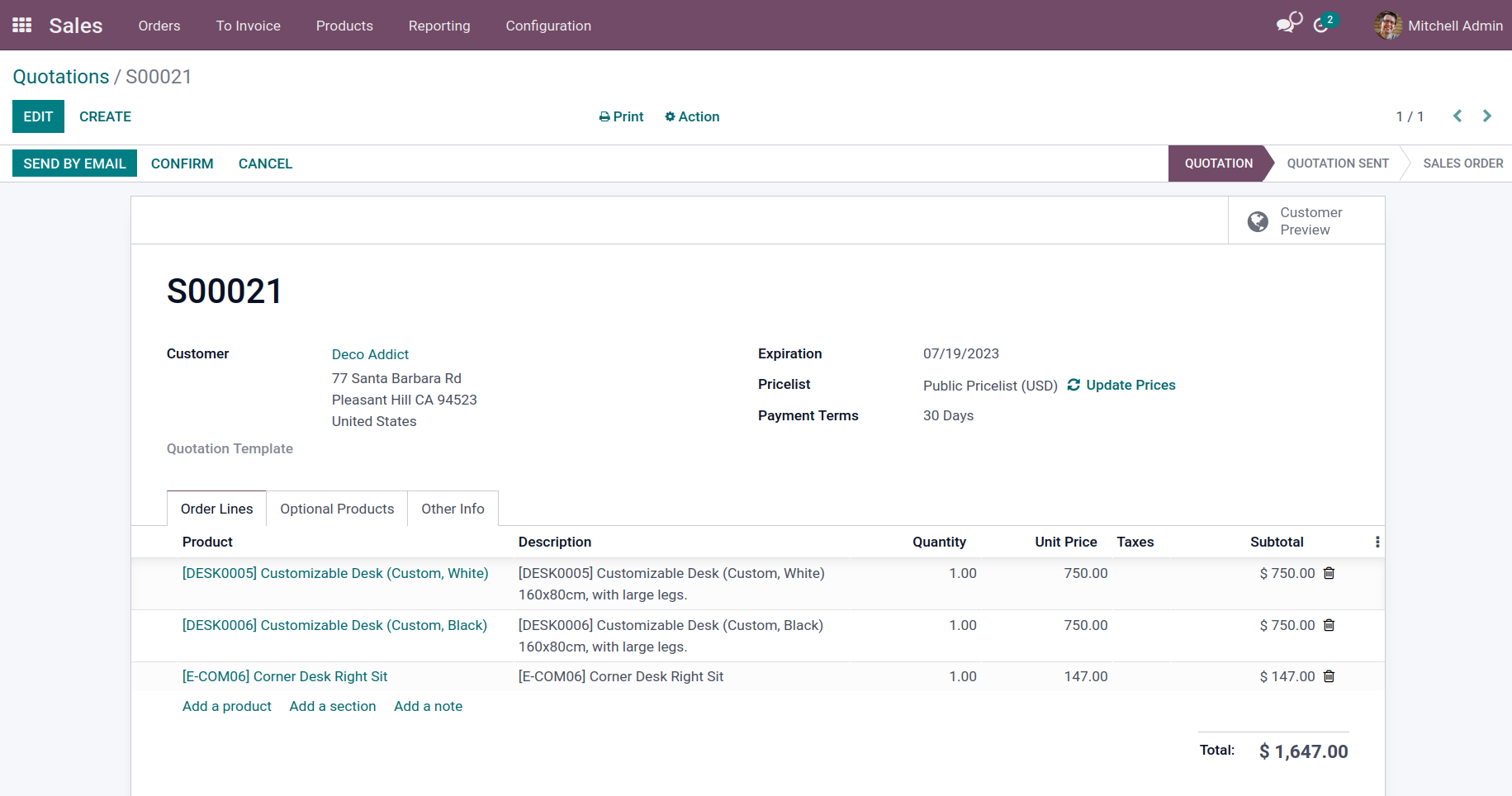Switch to the Optional Products tab
Screen dimensions: 1512x796
337,509
